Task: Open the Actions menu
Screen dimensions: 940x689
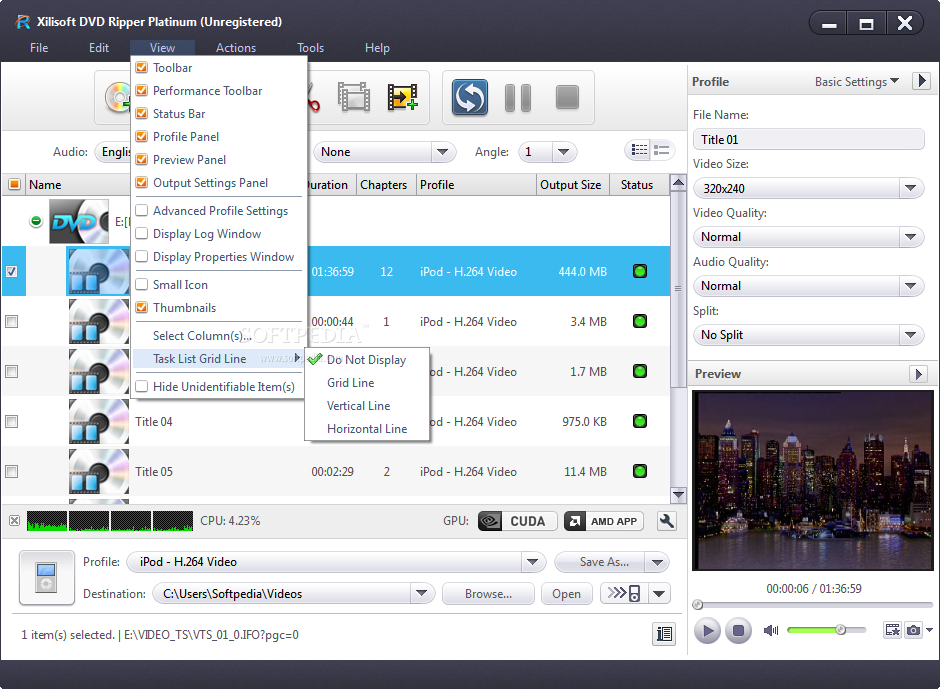Action: (236, 48)
